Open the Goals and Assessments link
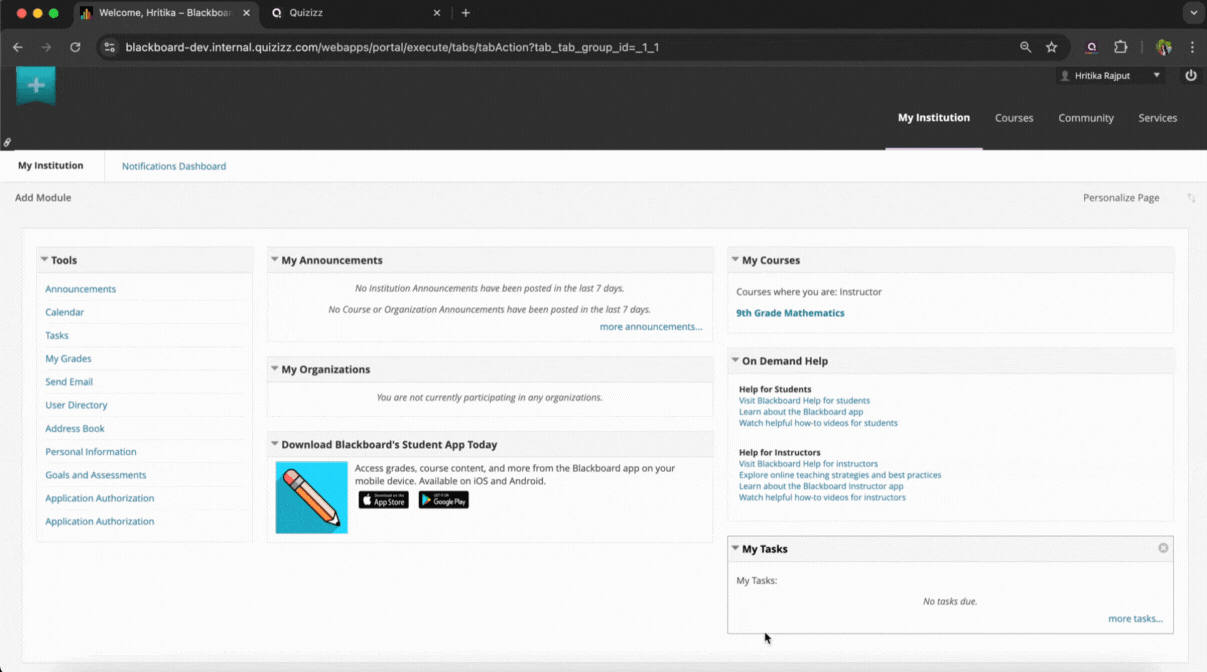 click(96, 475)
